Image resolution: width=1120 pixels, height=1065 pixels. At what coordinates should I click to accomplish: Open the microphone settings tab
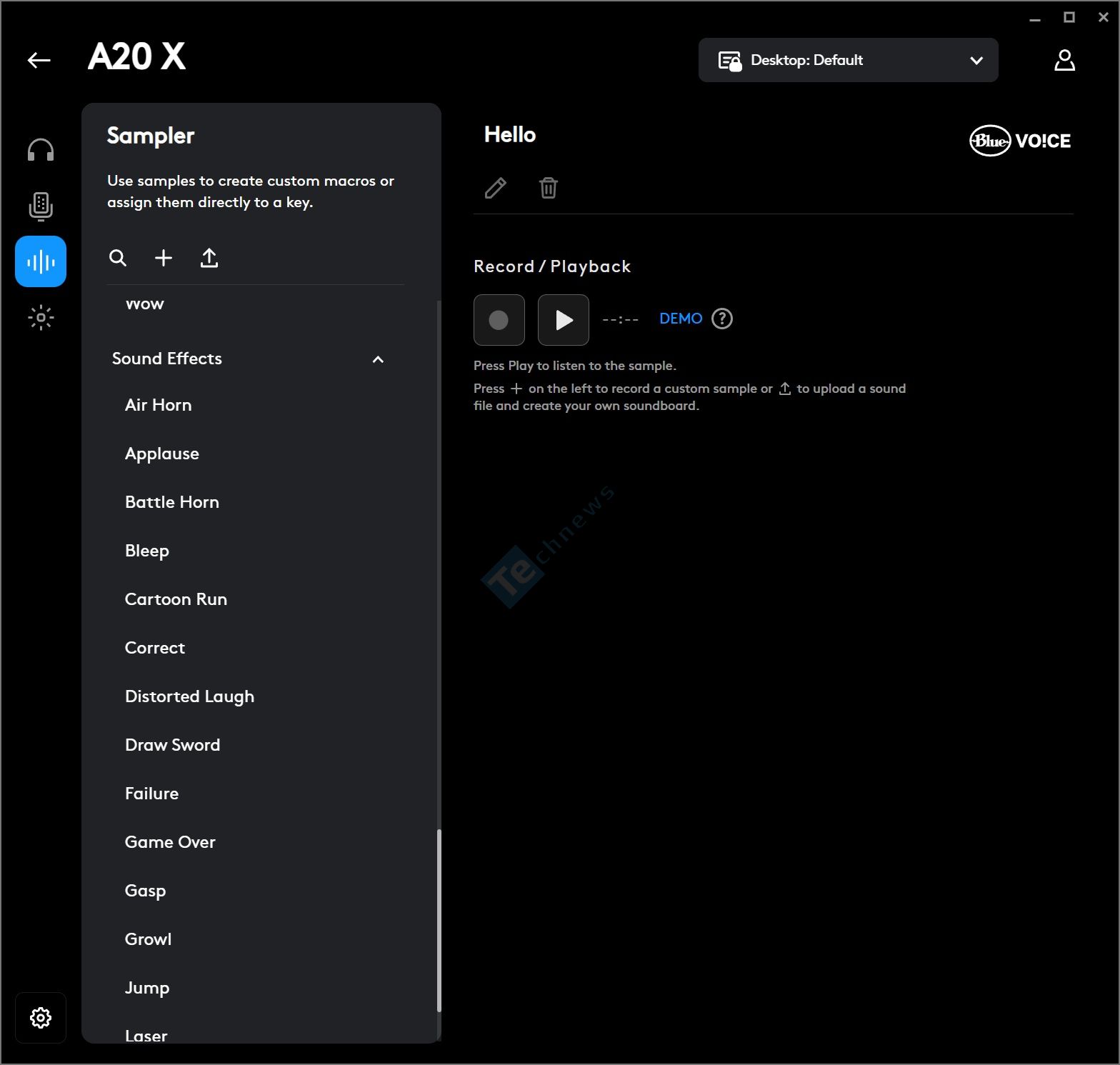[x=41, y=206]
